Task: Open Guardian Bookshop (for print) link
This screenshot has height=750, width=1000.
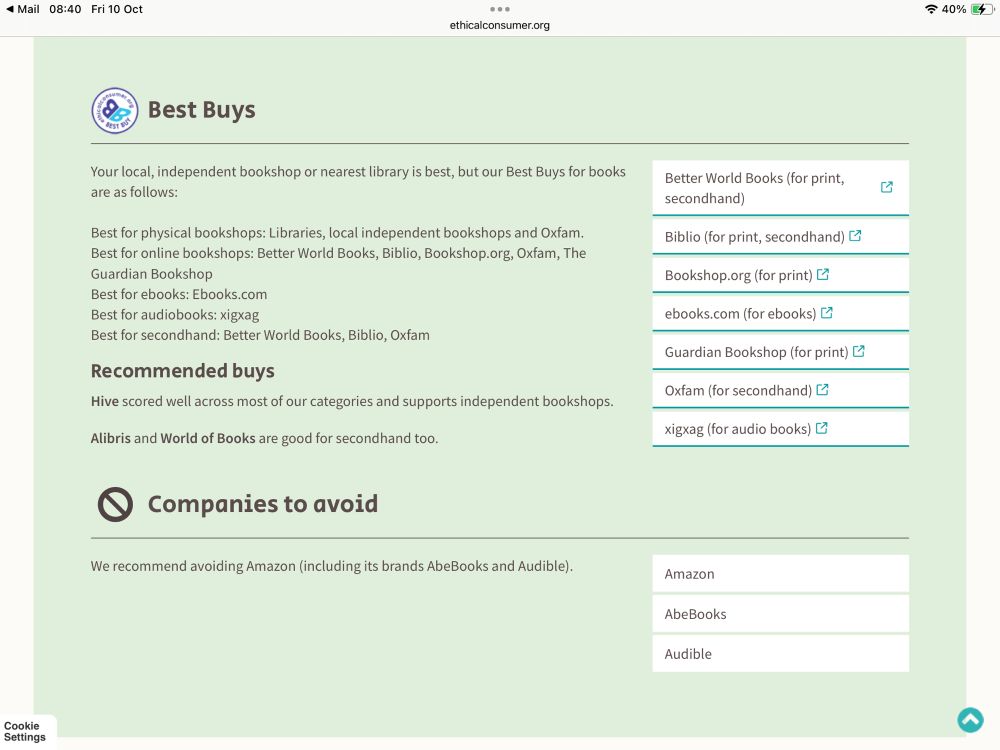Action: click(780, 351)
